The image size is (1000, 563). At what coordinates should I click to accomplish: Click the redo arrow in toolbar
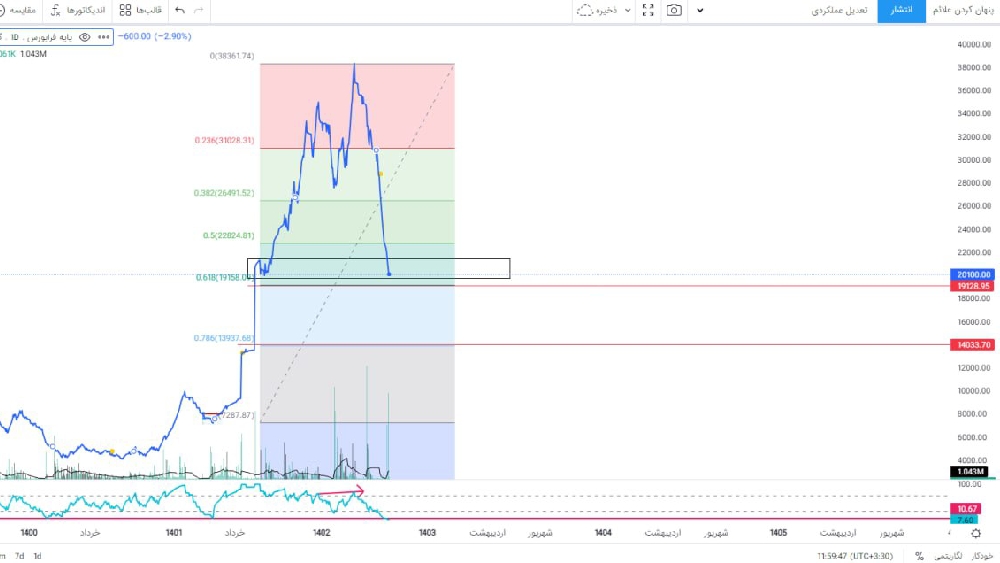pyautogui.click(x=198, y=10)
